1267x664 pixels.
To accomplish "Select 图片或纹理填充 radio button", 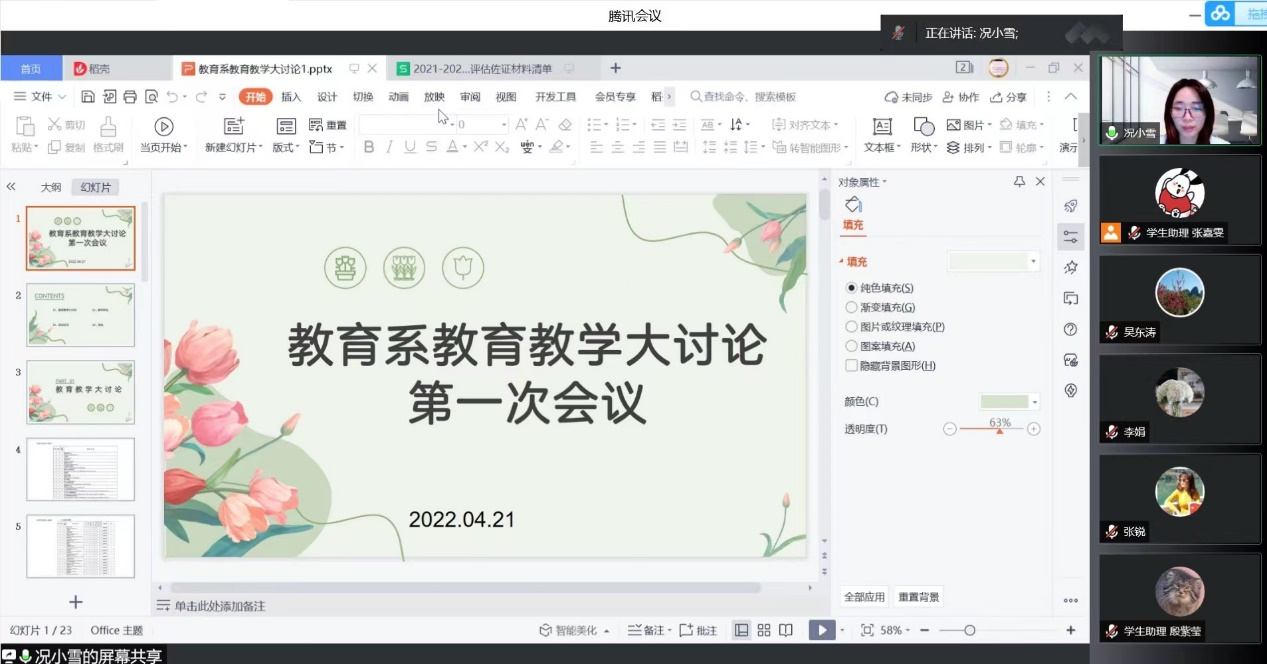I will pos(852,327).
